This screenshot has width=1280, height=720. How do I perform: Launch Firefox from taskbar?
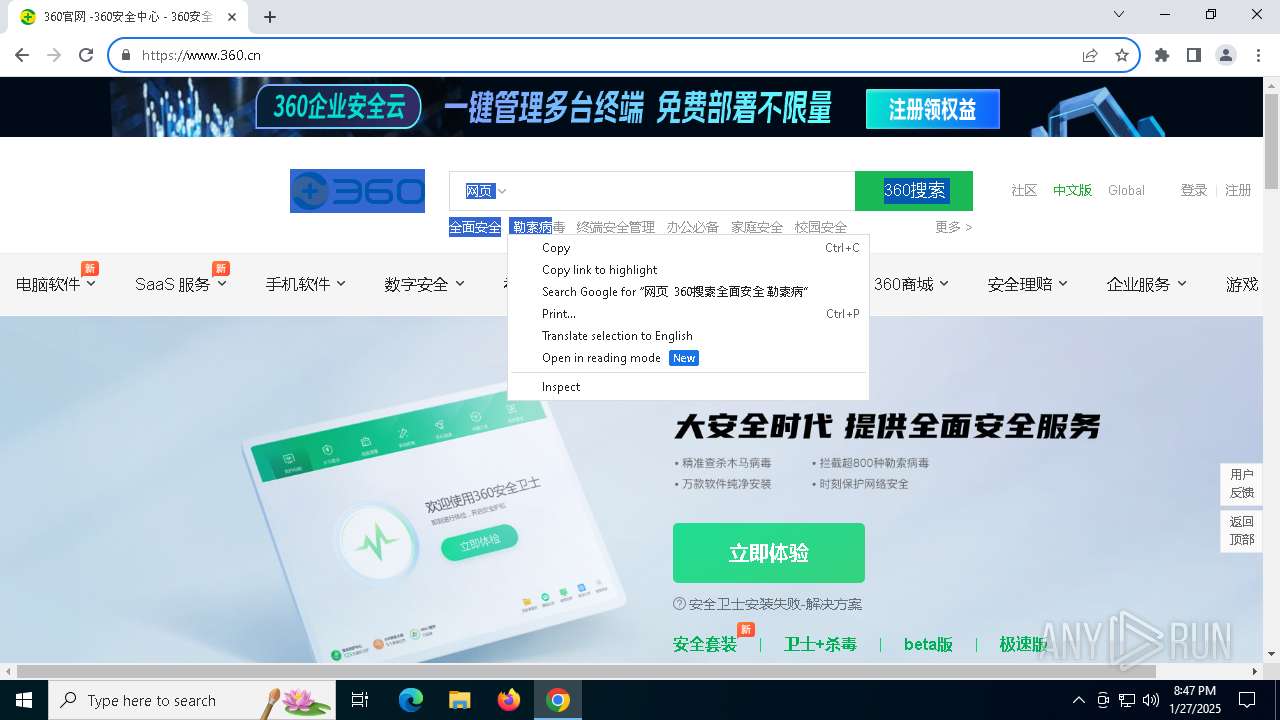(509, 700)
